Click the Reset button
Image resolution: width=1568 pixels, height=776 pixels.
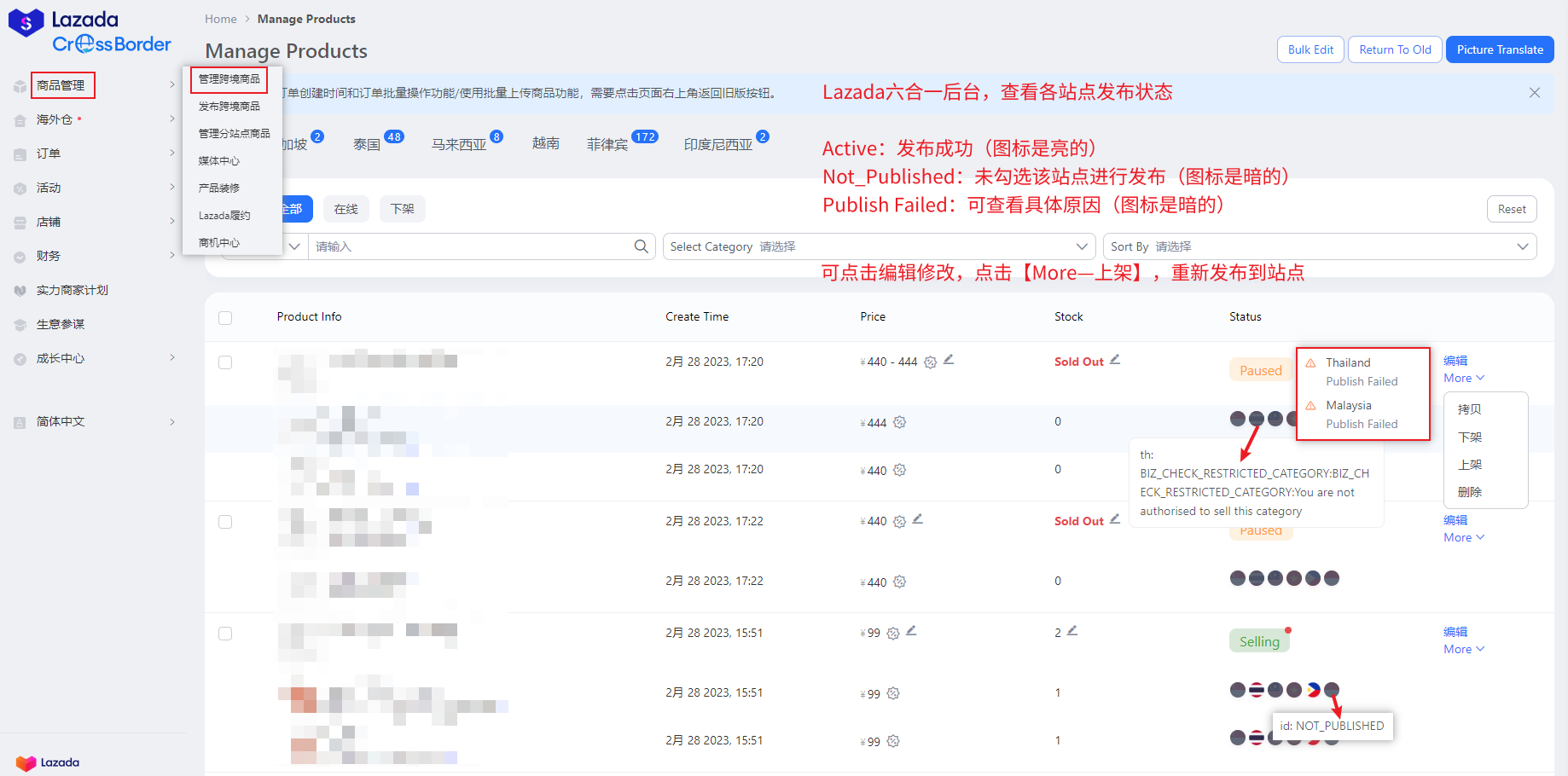tap(1512, 210)
